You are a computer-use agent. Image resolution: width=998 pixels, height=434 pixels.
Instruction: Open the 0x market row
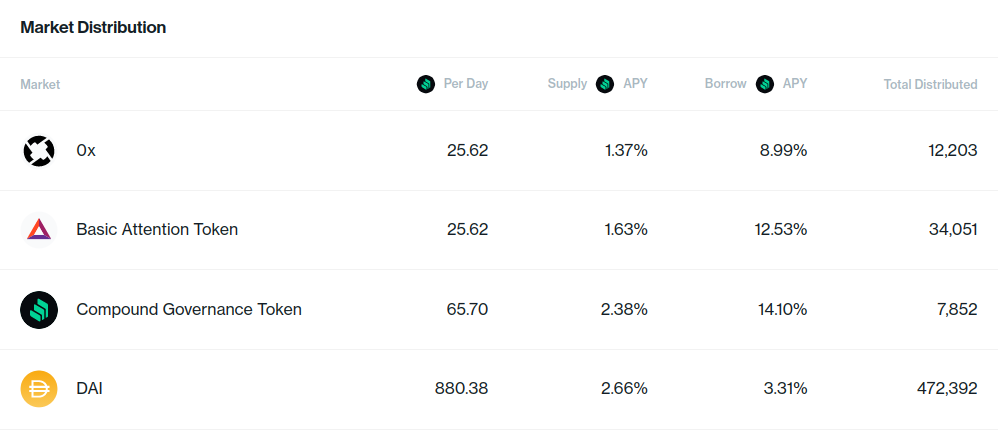tap(499, 151)
